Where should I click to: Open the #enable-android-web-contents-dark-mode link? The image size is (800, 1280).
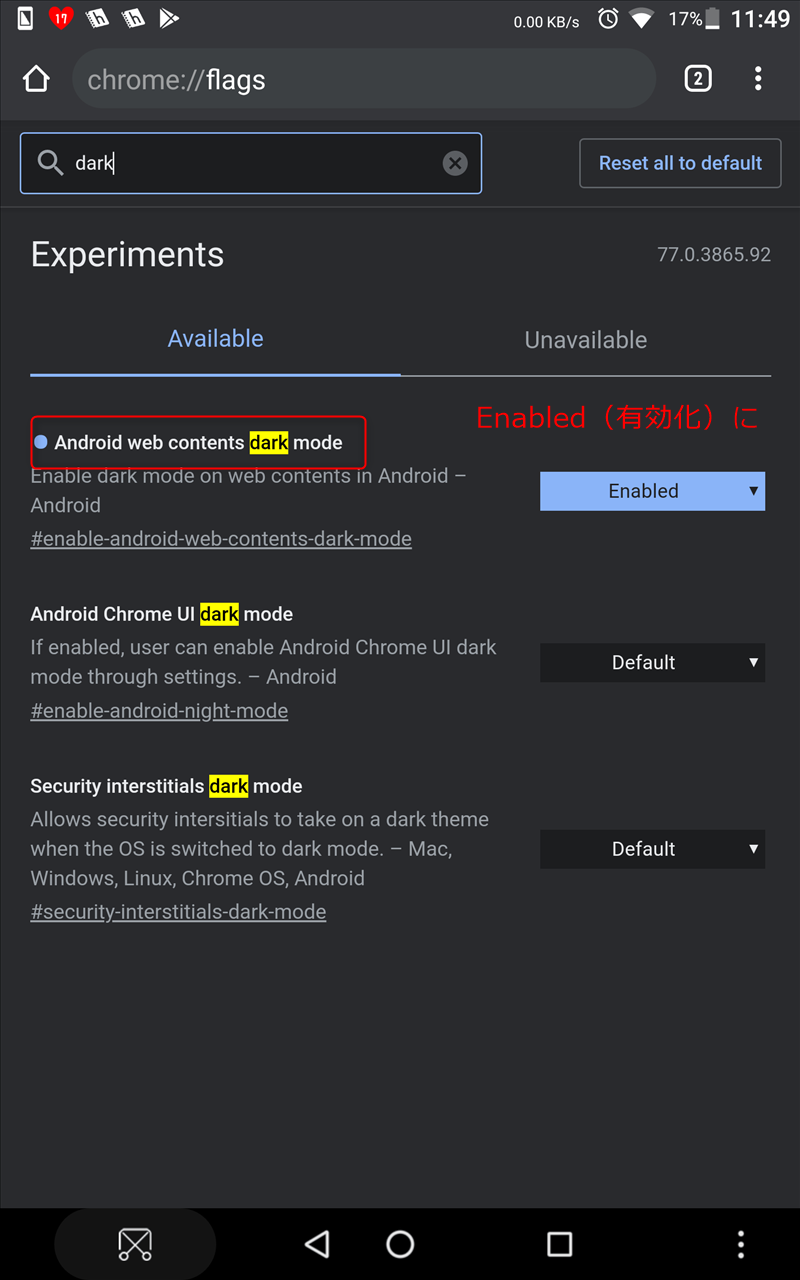coord(221,539)
